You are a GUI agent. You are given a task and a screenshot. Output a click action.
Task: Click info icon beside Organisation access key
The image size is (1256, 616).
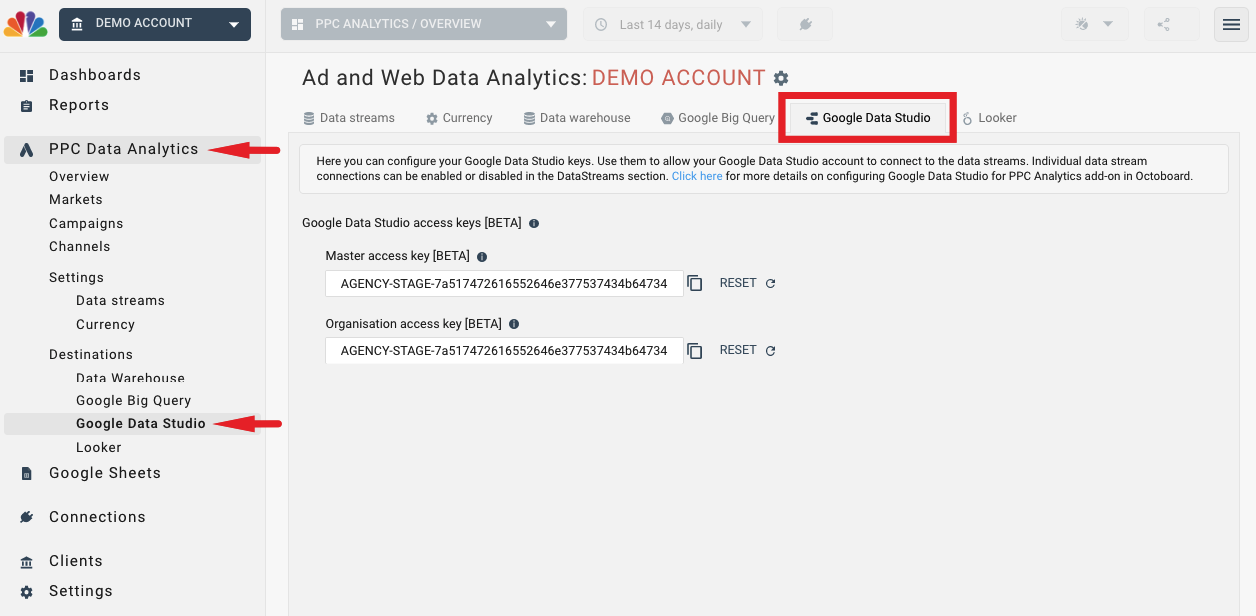[x=514, y=324]
